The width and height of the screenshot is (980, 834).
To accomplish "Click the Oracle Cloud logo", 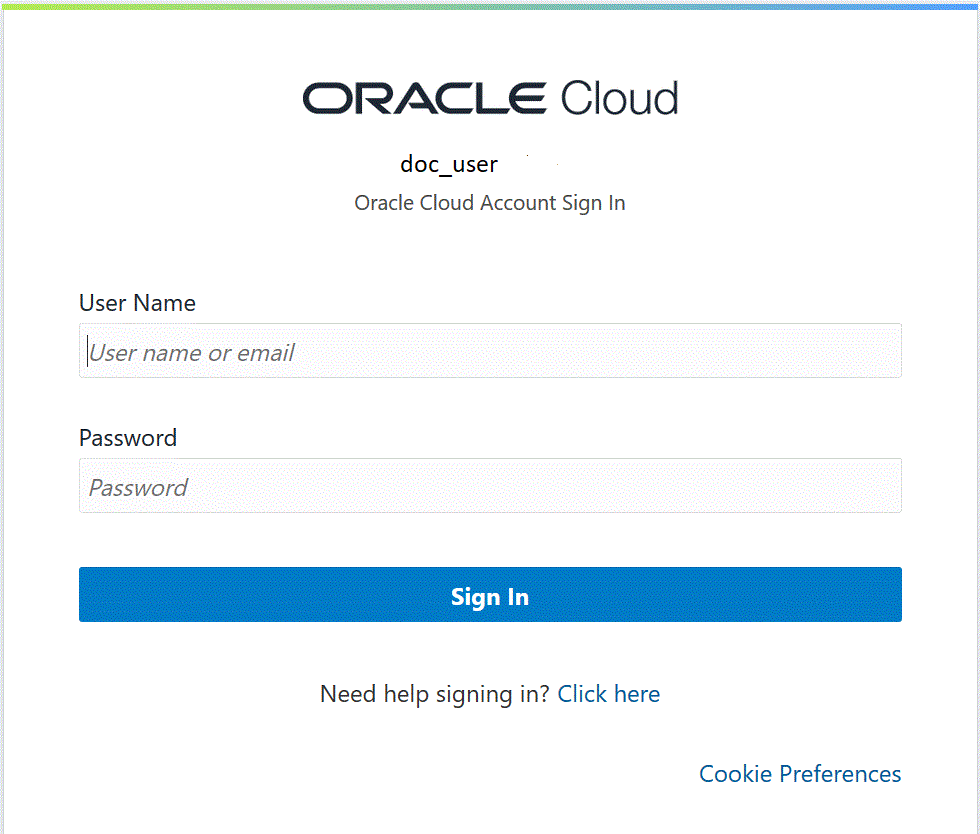I will pyautogui.click(x=489, y=98).
